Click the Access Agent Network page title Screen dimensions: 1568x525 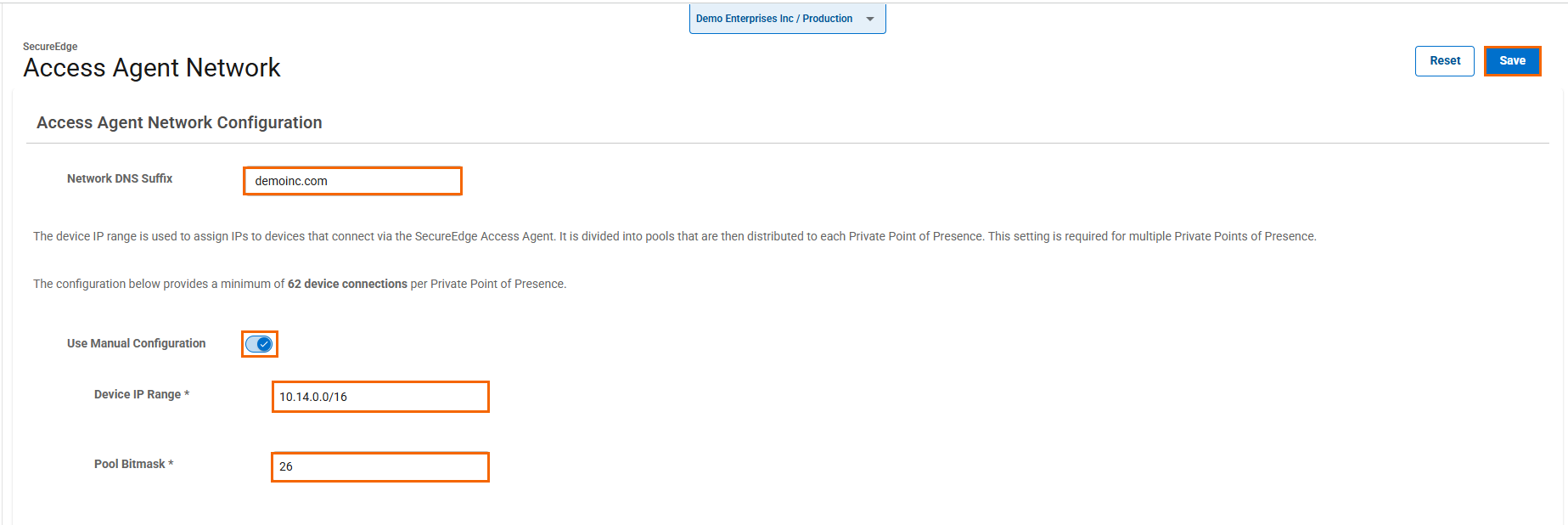(x=151, y=68)
